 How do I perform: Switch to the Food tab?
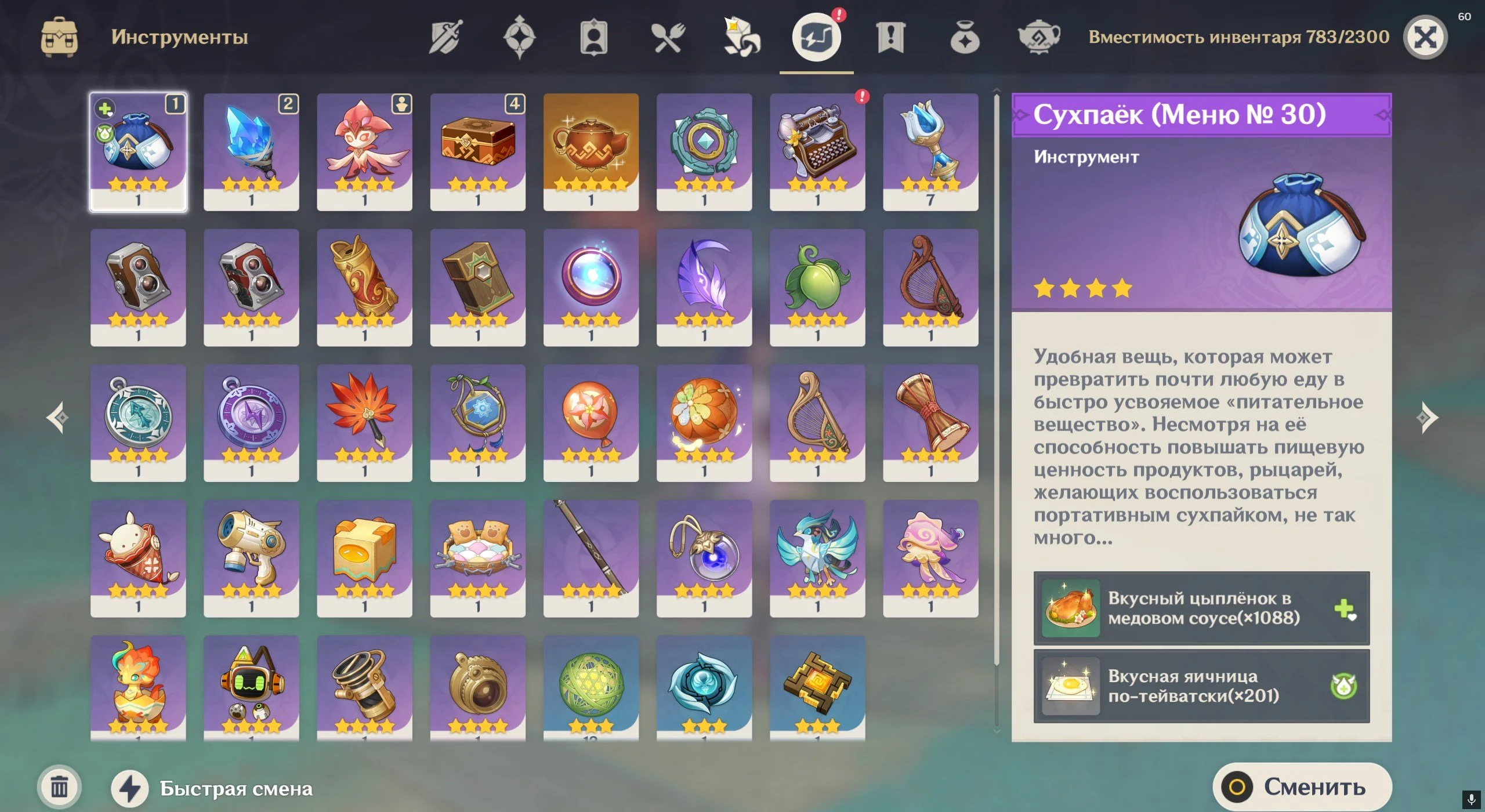[x=668, y=38]
